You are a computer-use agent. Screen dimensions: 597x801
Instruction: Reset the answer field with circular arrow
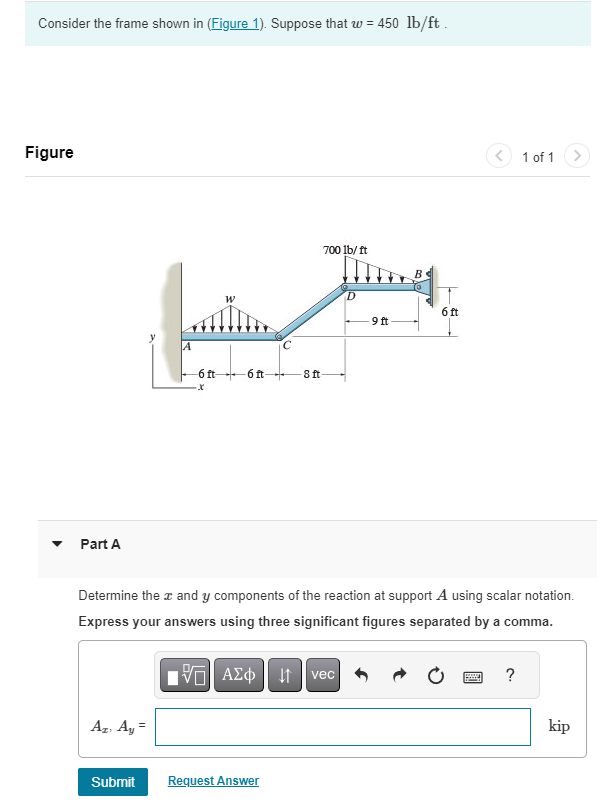pyautogui.click(x=435, y=675)
